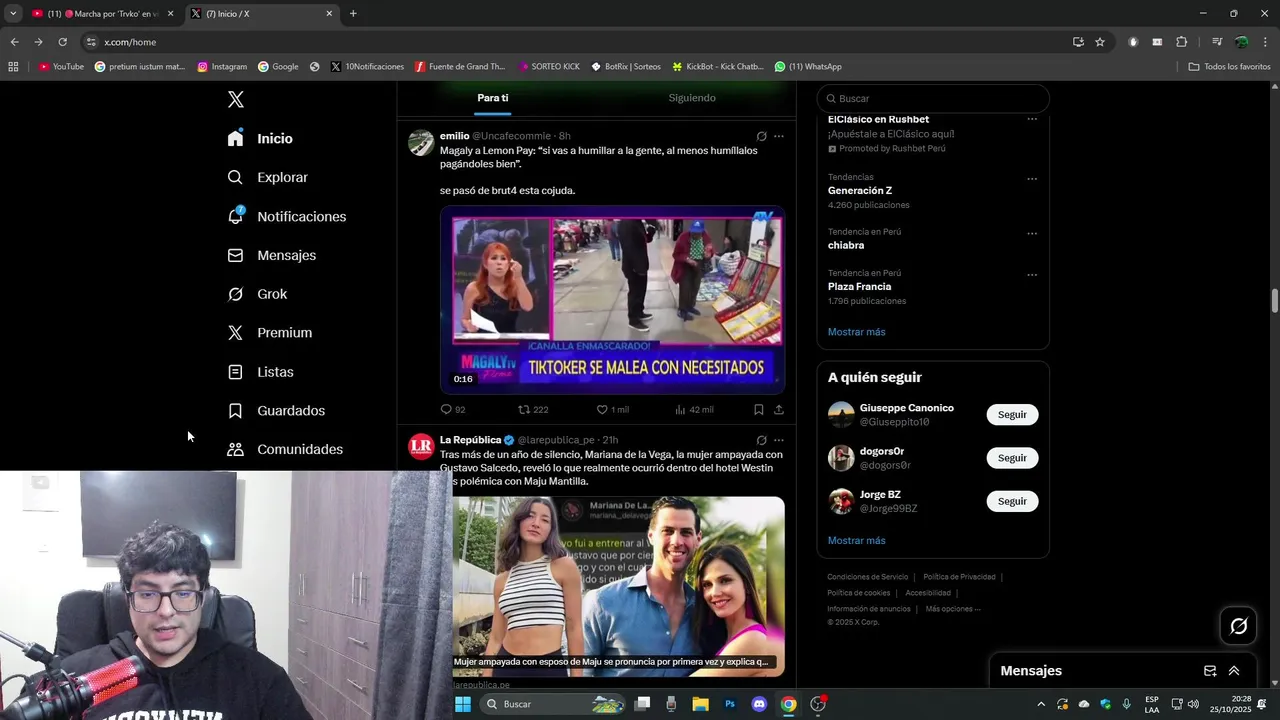Open Más opciones footer dropdown
Screen dimensions: 1280x720
[953, 609]
